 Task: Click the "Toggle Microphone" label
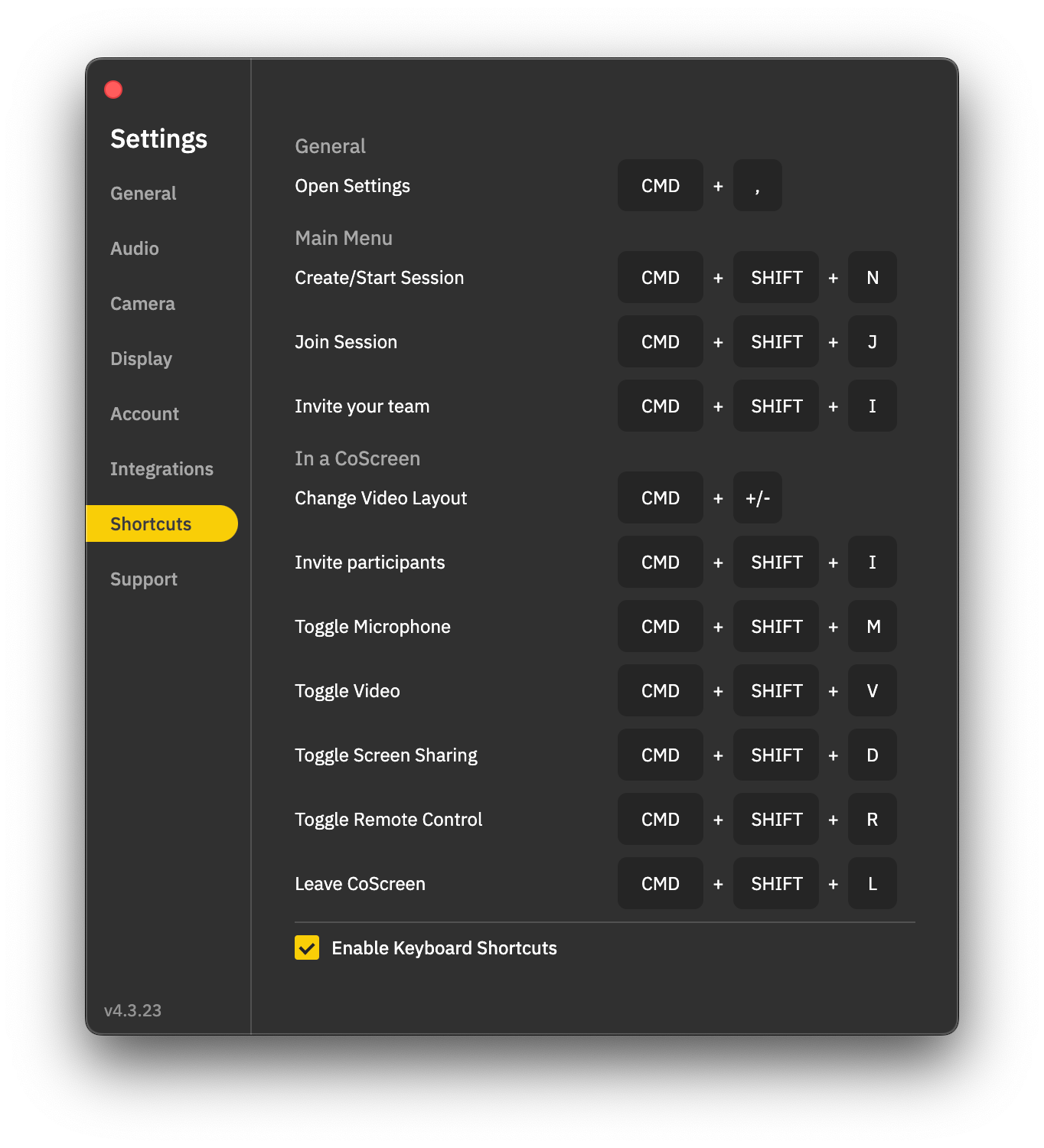373,627
